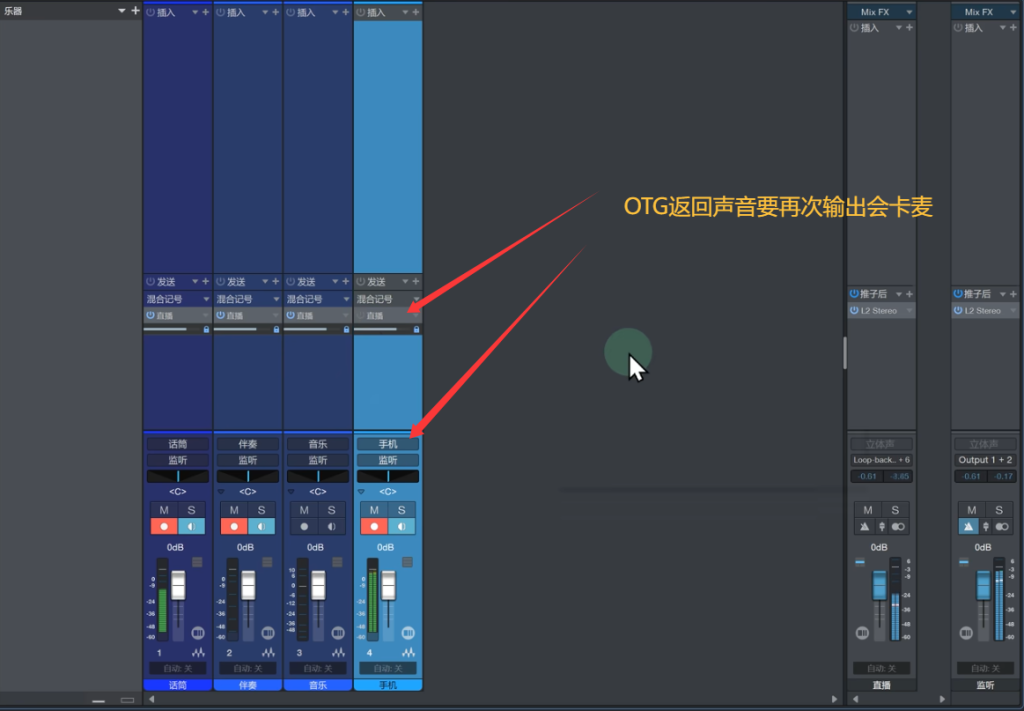Open the Mix FX dropdown on the 直播 bus
Image resolution: width=1024 pixels, height=711 pixels.
(910, 11)
